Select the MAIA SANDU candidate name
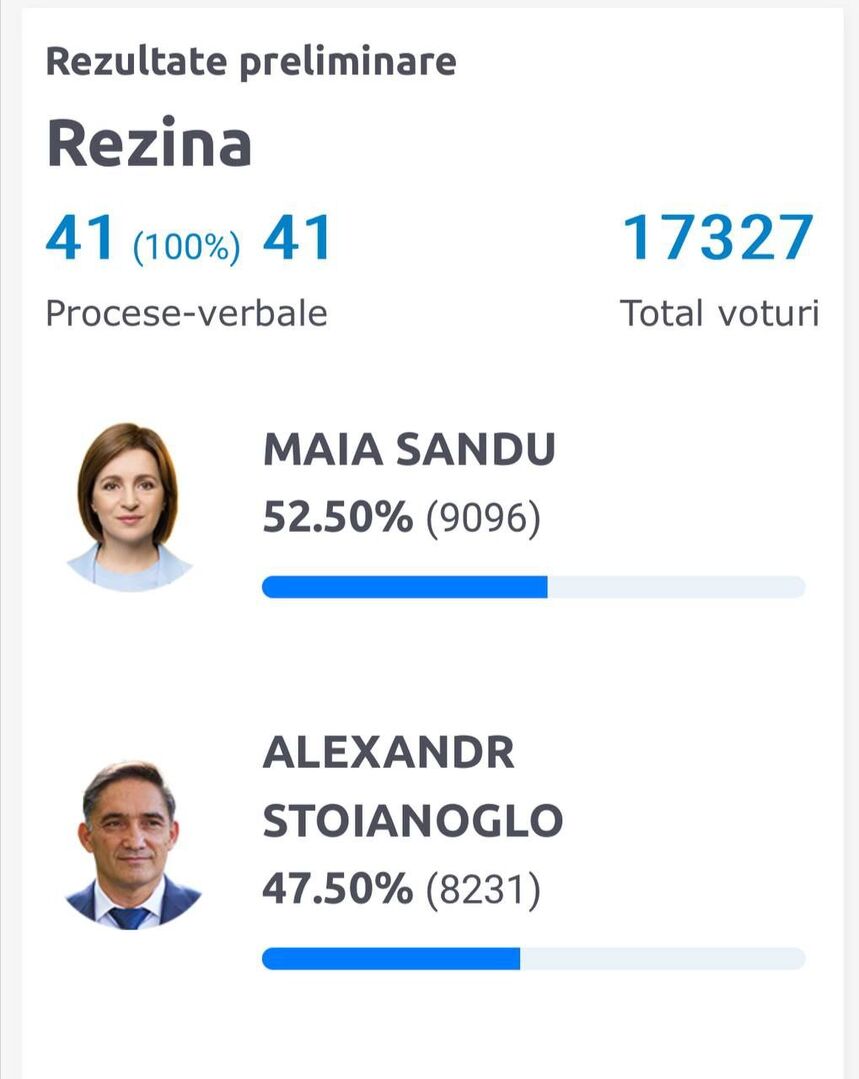 pyautogui.click(x=409, y=450)
